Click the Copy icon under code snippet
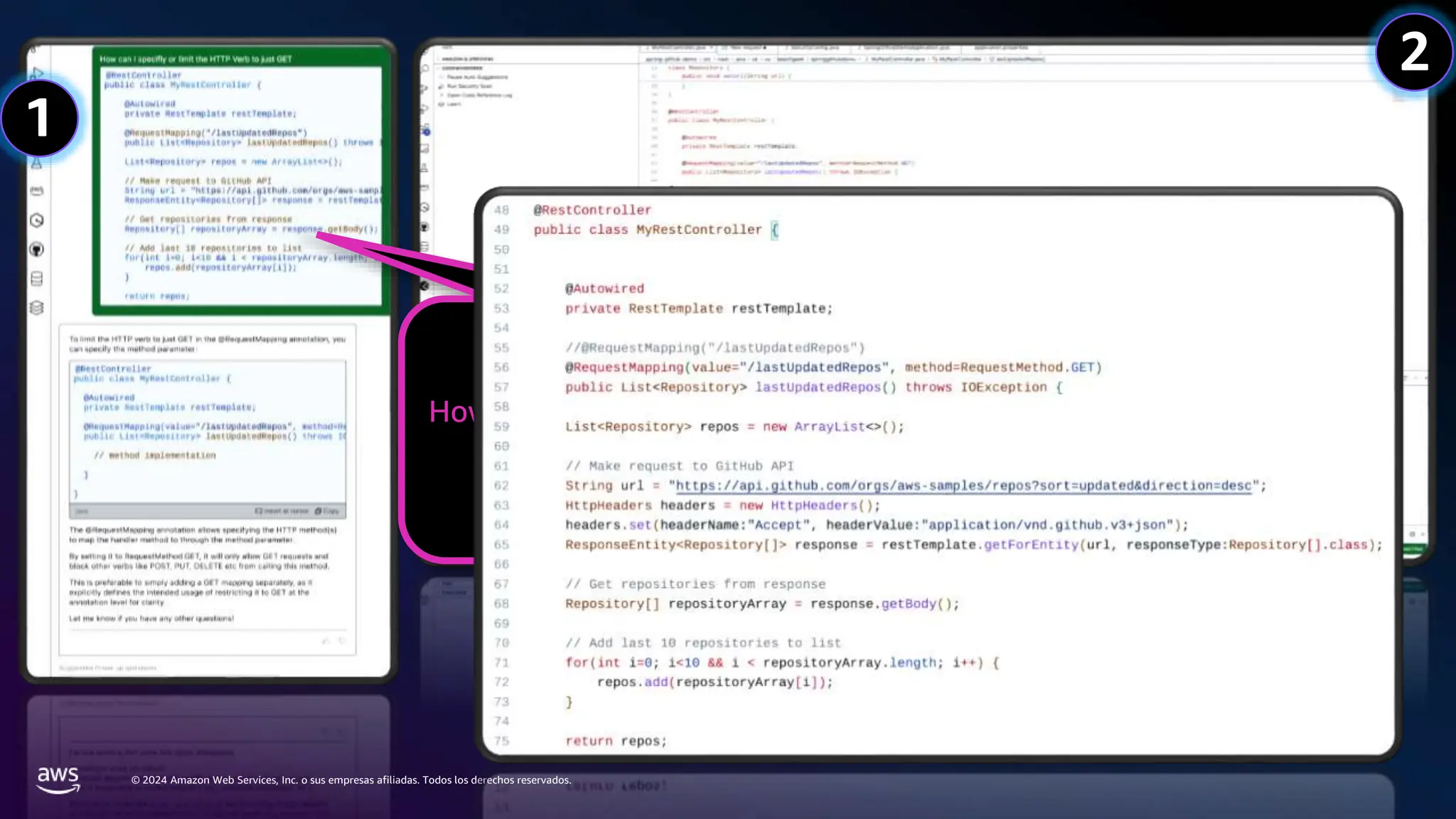1456x819 pixels. point(327,511)
